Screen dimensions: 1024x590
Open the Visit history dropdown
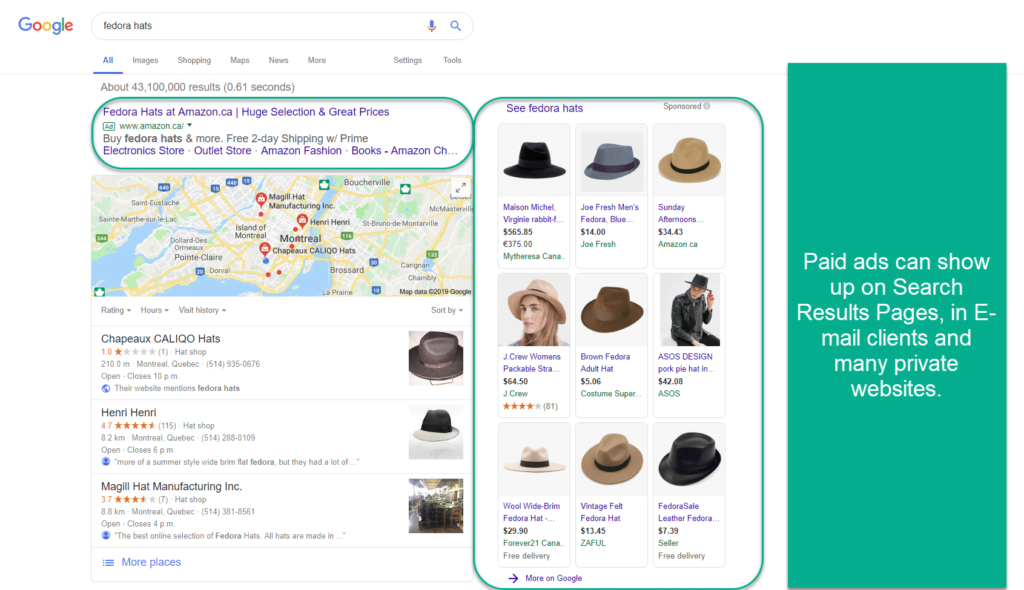point(202,310)
